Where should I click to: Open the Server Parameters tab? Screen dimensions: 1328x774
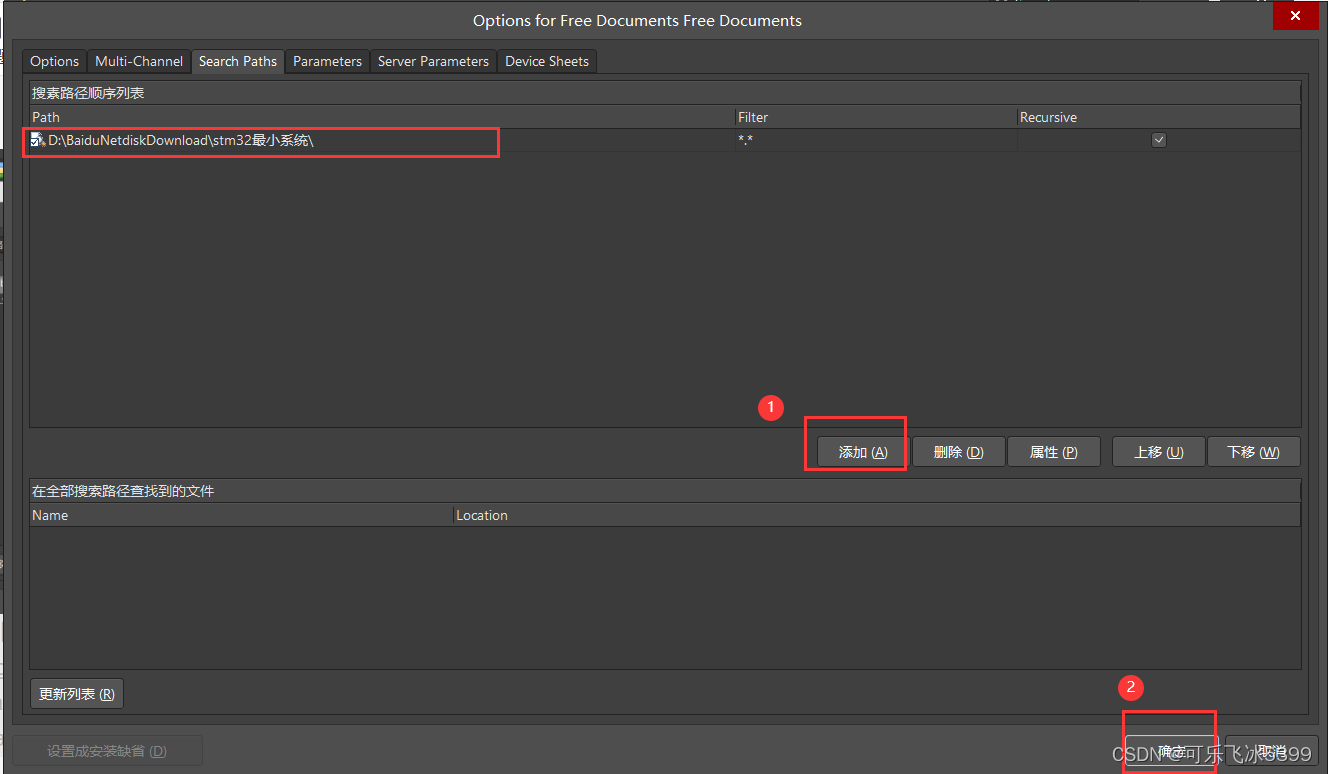[x=433, y=61]
